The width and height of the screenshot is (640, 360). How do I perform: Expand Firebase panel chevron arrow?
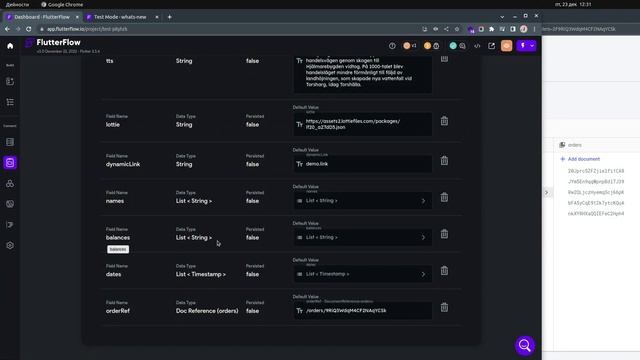(x=547, y=193)
